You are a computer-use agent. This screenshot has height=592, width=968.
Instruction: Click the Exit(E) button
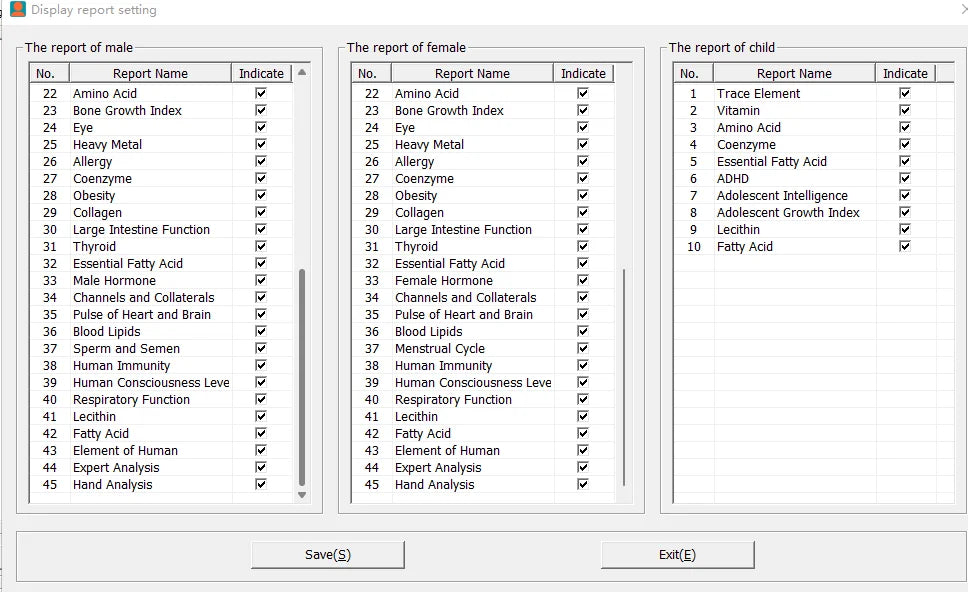point(677,554)
